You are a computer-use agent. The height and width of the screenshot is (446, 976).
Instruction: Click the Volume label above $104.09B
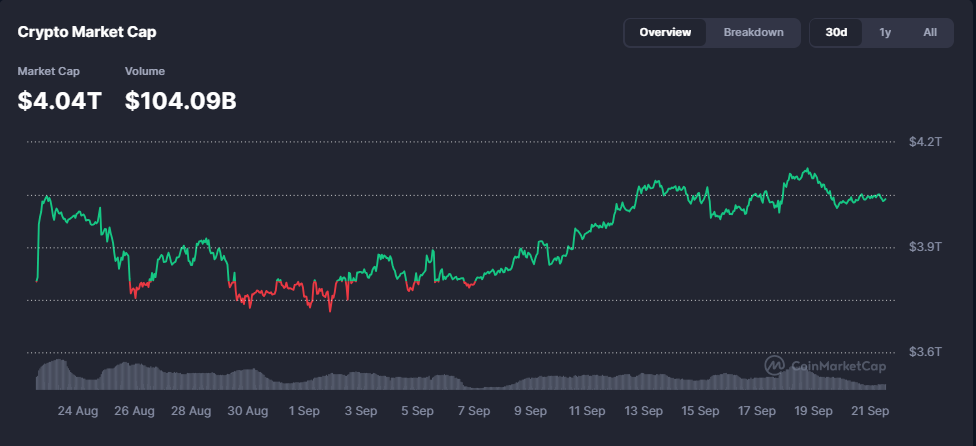(145, 71)
